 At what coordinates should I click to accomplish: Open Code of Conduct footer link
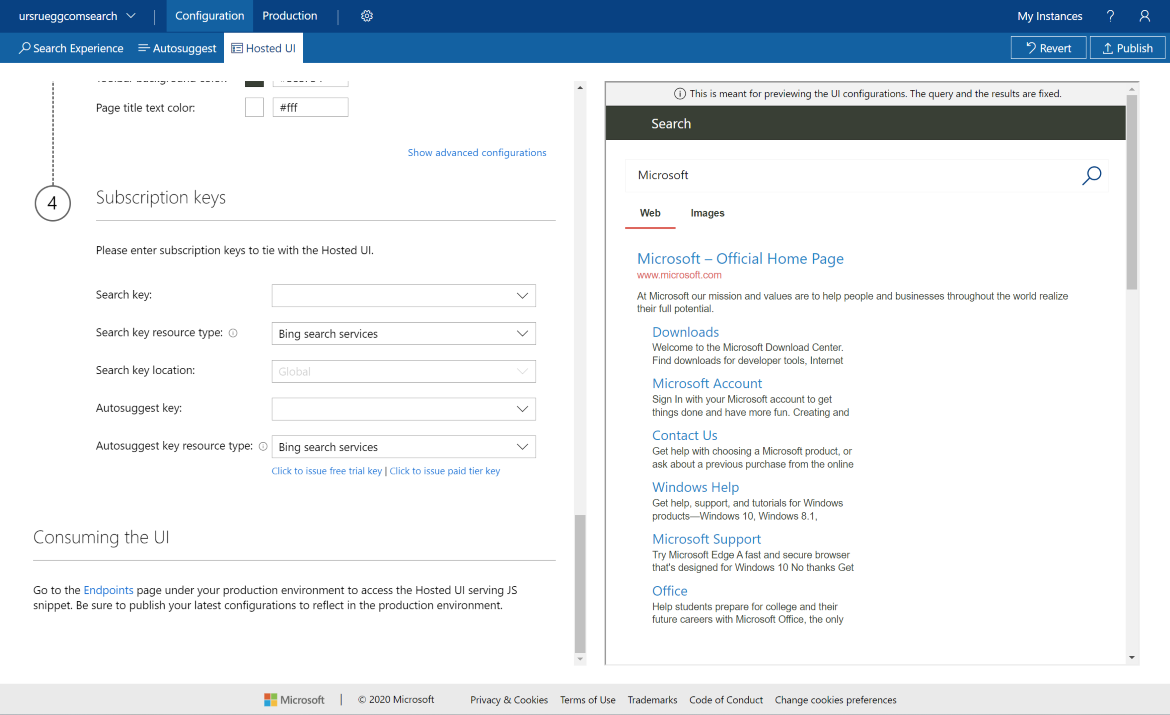[726, 700]
